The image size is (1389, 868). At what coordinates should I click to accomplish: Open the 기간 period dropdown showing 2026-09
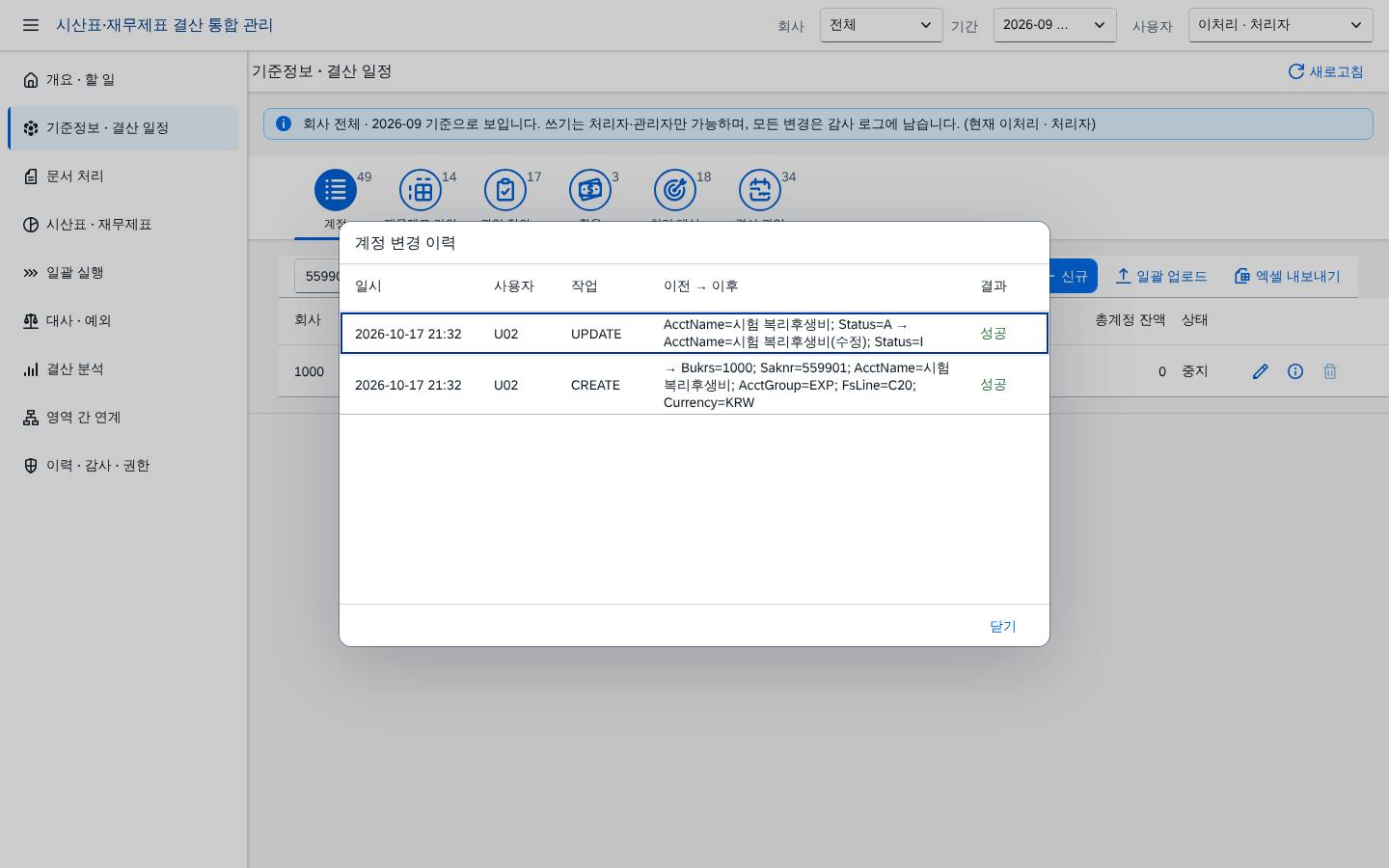point(1055,25)
